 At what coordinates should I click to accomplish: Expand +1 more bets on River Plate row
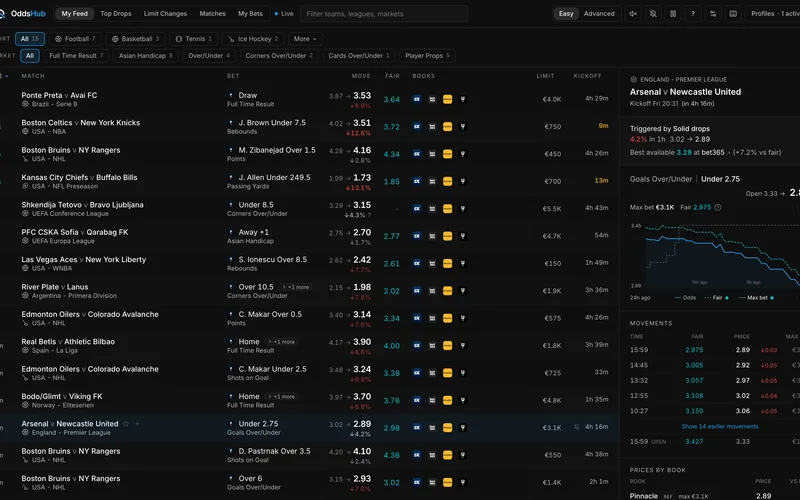(x=295, y=287)
